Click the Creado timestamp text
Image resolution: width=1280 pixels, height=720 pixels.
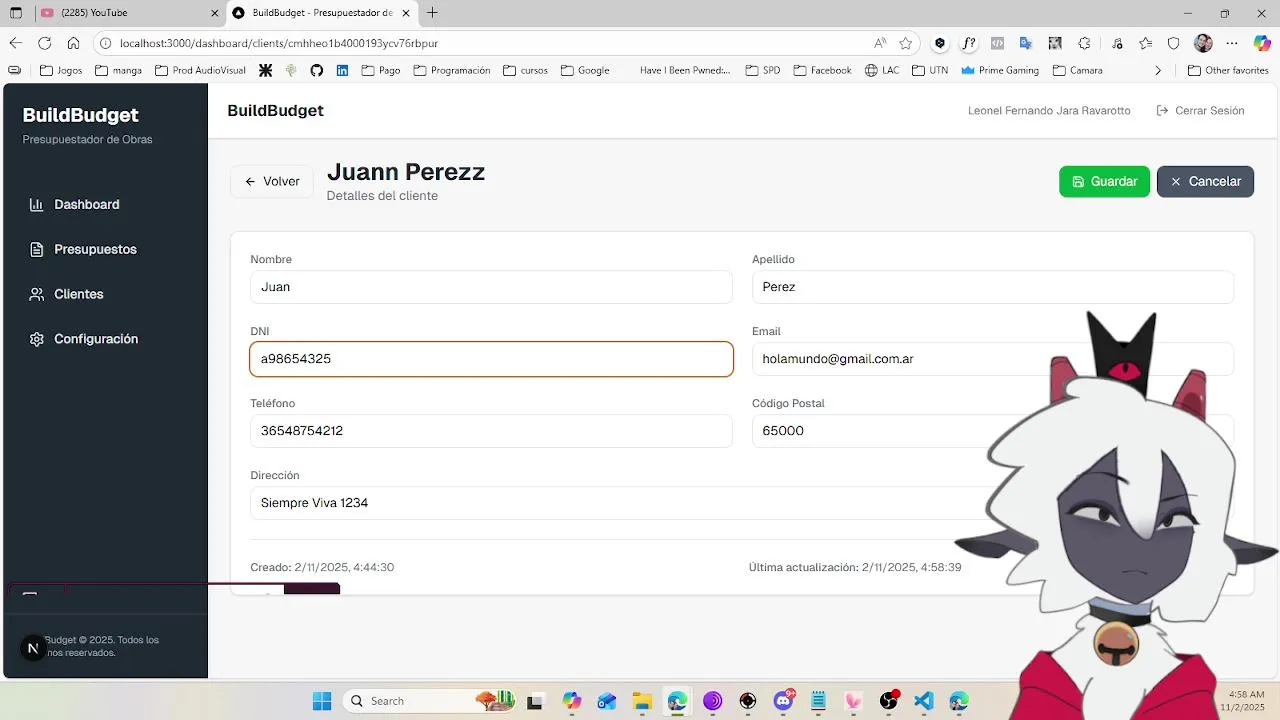click(322, 567)
